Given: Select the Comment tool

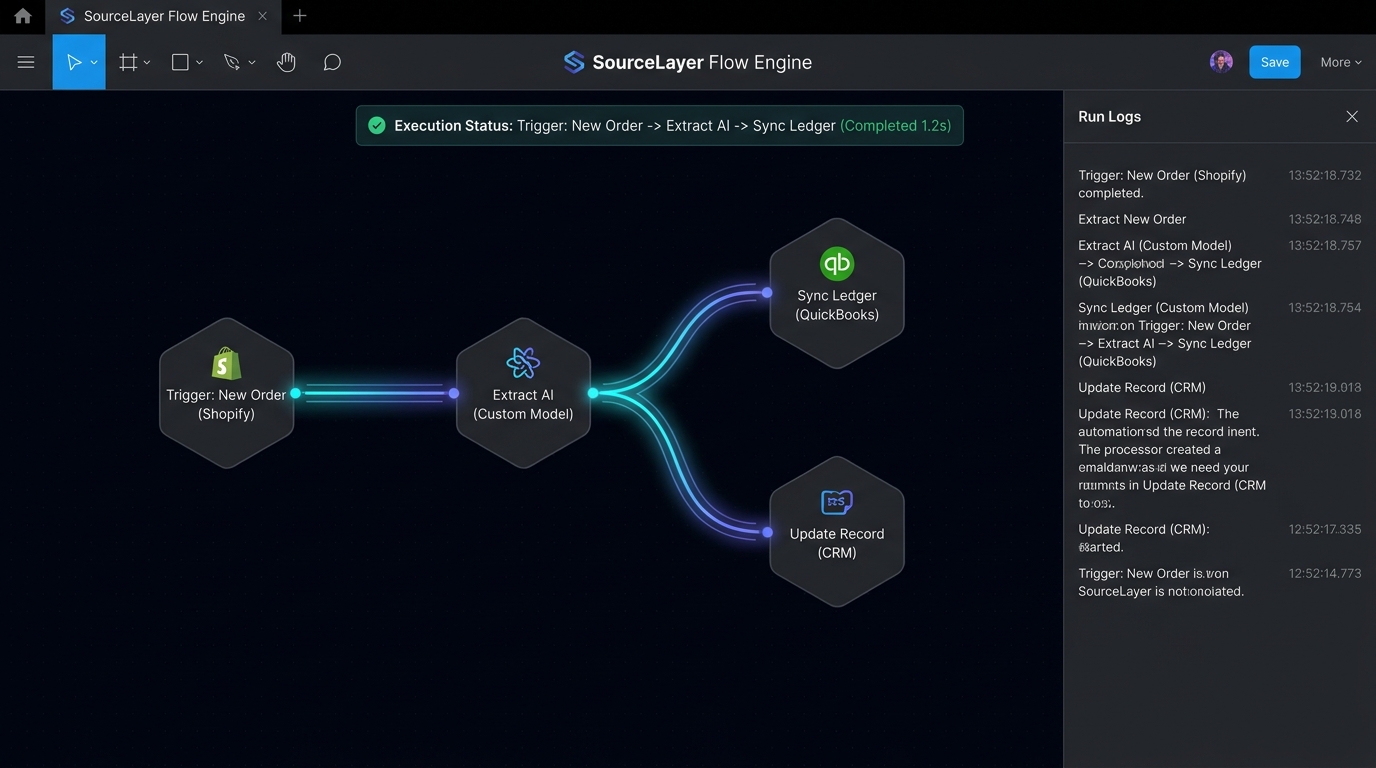Looking at the screenshot, I should pyautogui.click(x=332, y=62).
